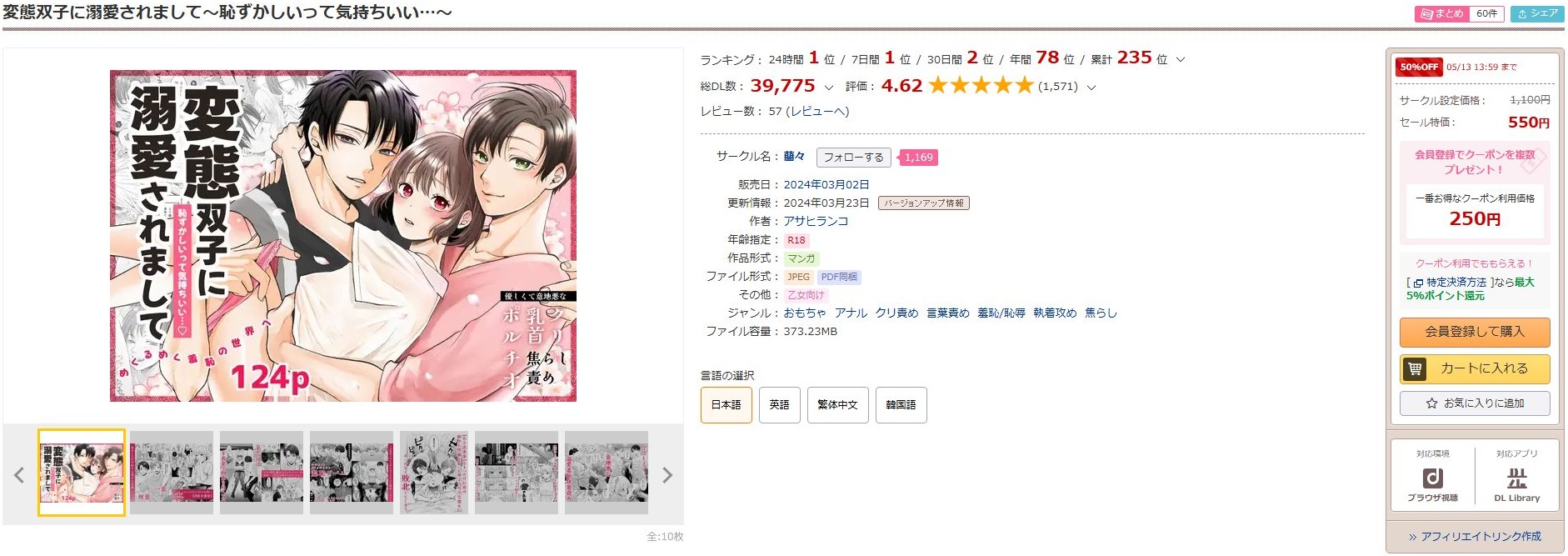Click the シェア share button icon
The image size is (1568, 556).
1537,13
